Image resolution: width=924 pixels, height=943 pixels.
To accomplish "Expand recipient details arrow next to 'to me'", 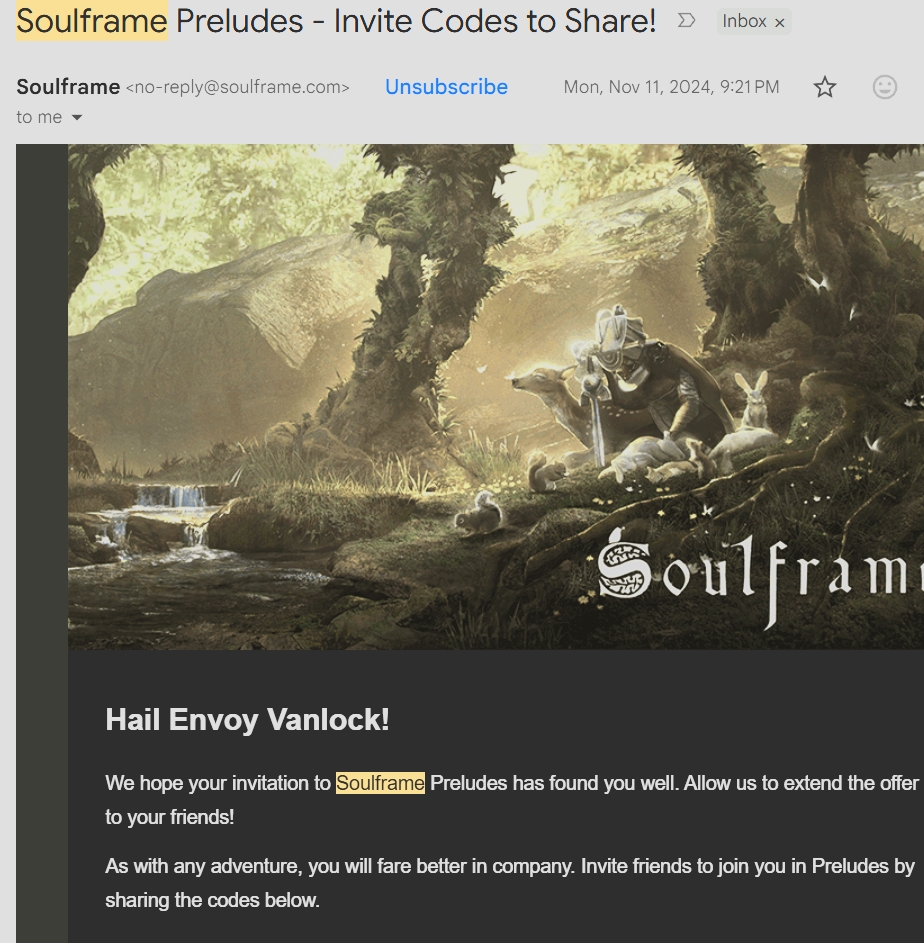I will pyautogui.click(x=76, y=117).
